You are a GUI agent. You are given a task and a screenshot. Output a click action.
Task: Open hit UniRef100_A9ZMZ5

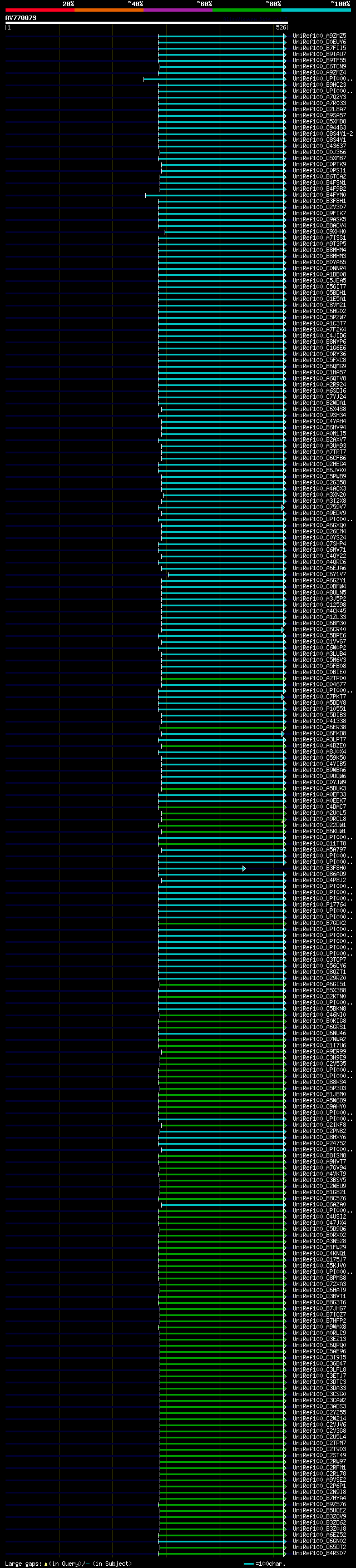[x=319, y=36]
